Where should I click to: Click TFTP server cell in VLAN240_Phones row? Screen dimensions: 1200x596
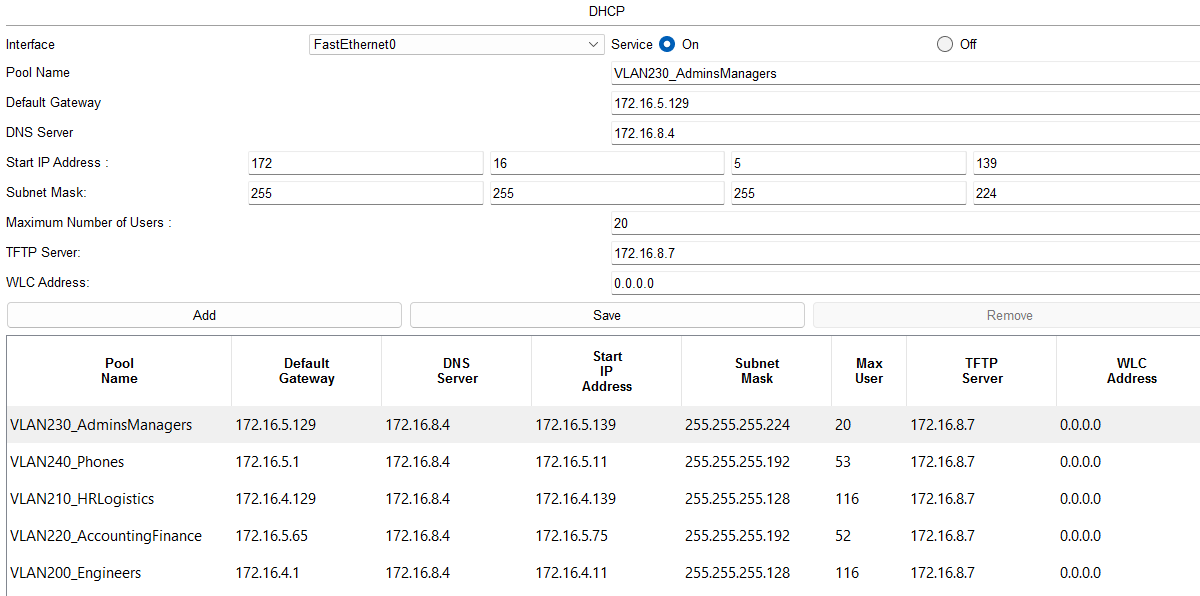[982, 462]
